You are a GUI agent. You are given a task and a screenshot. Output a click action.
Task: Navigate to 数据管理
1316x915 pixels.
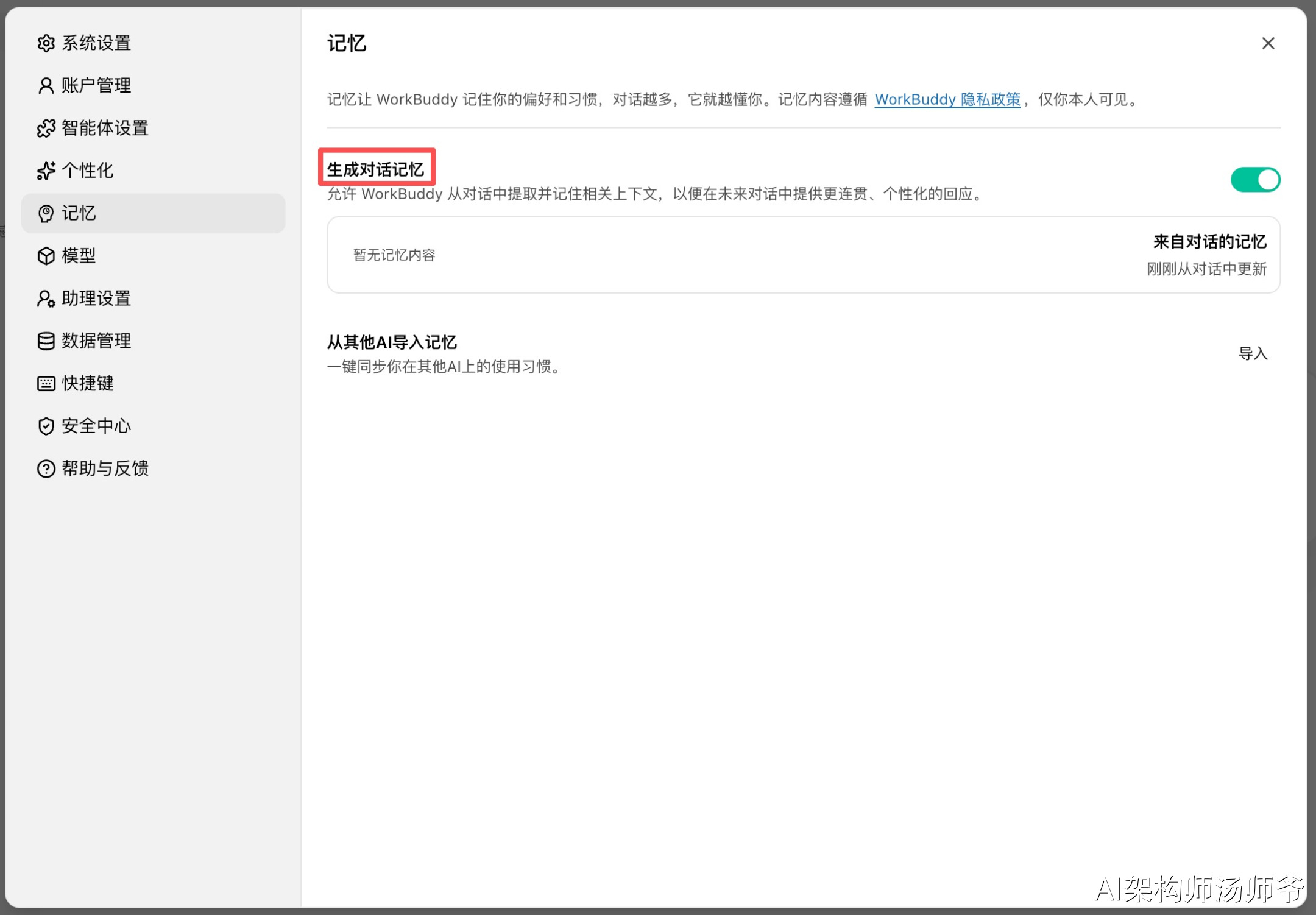[x=153, y=341]
